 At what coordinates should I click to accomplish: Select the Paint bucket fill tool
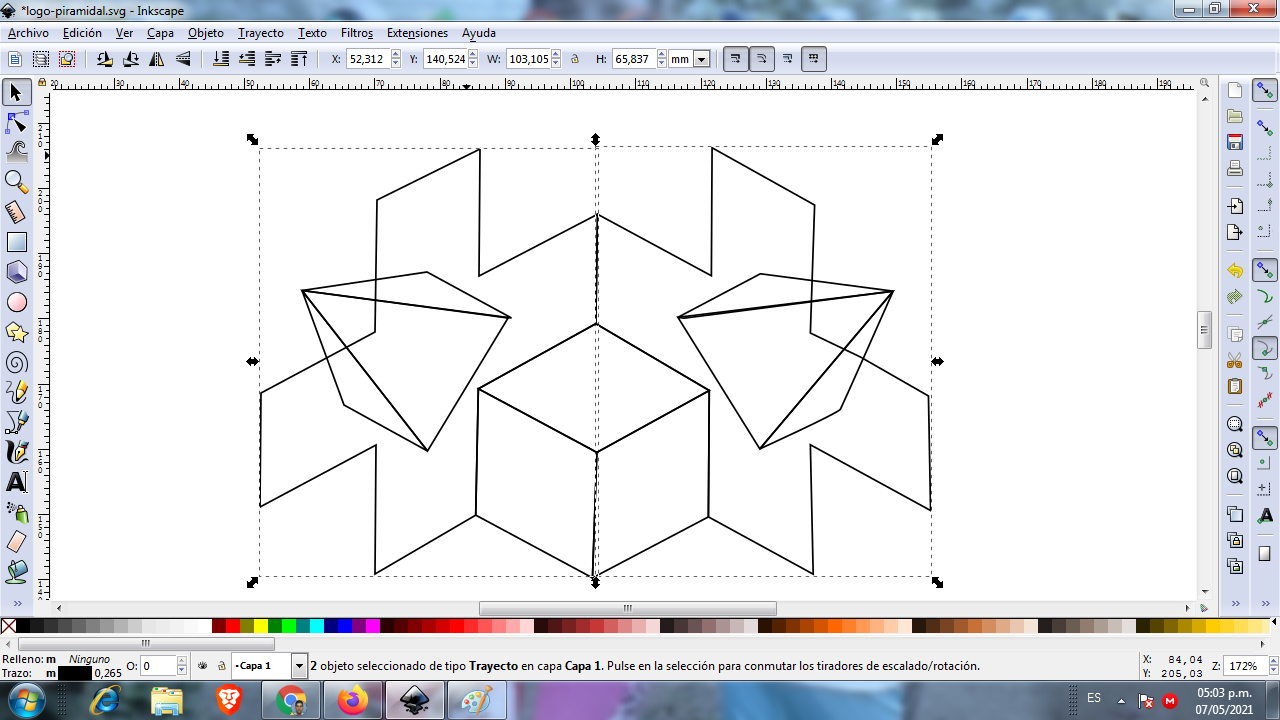click(16, 572)
